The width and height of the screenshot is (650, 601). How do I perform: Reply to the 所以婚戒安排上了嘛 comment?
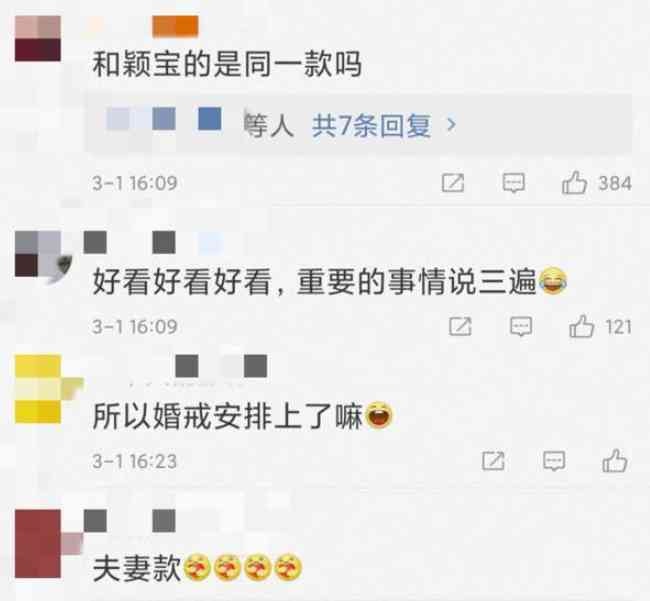(554, 460)
